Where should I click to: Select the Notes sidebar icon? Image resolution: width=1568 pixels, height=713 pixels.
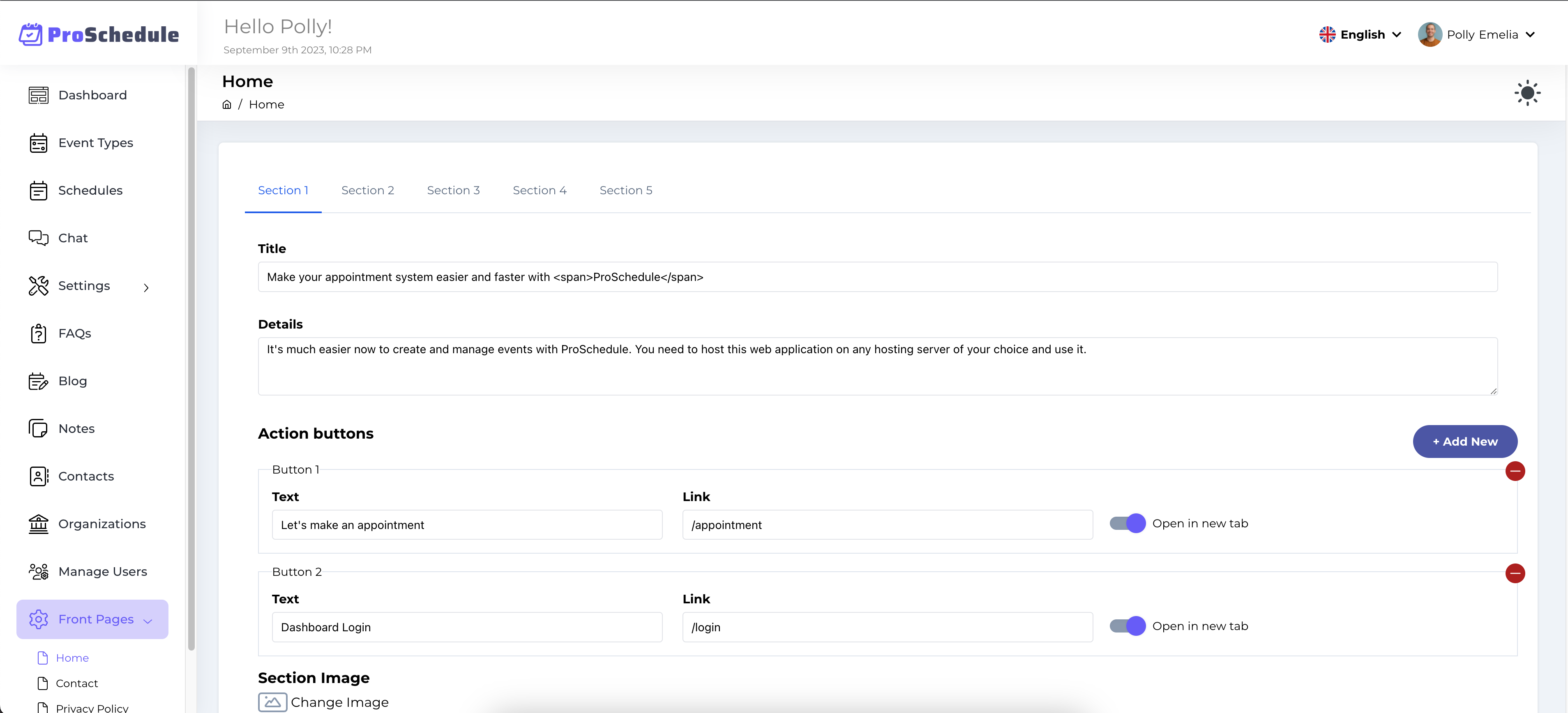click(38, 428)
